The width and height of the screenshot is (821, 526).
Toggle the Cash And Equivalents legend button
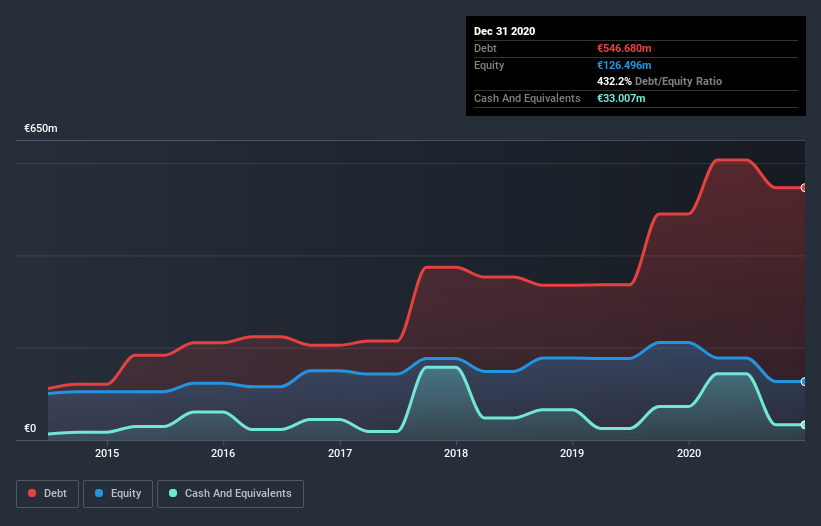coord(230,494)
